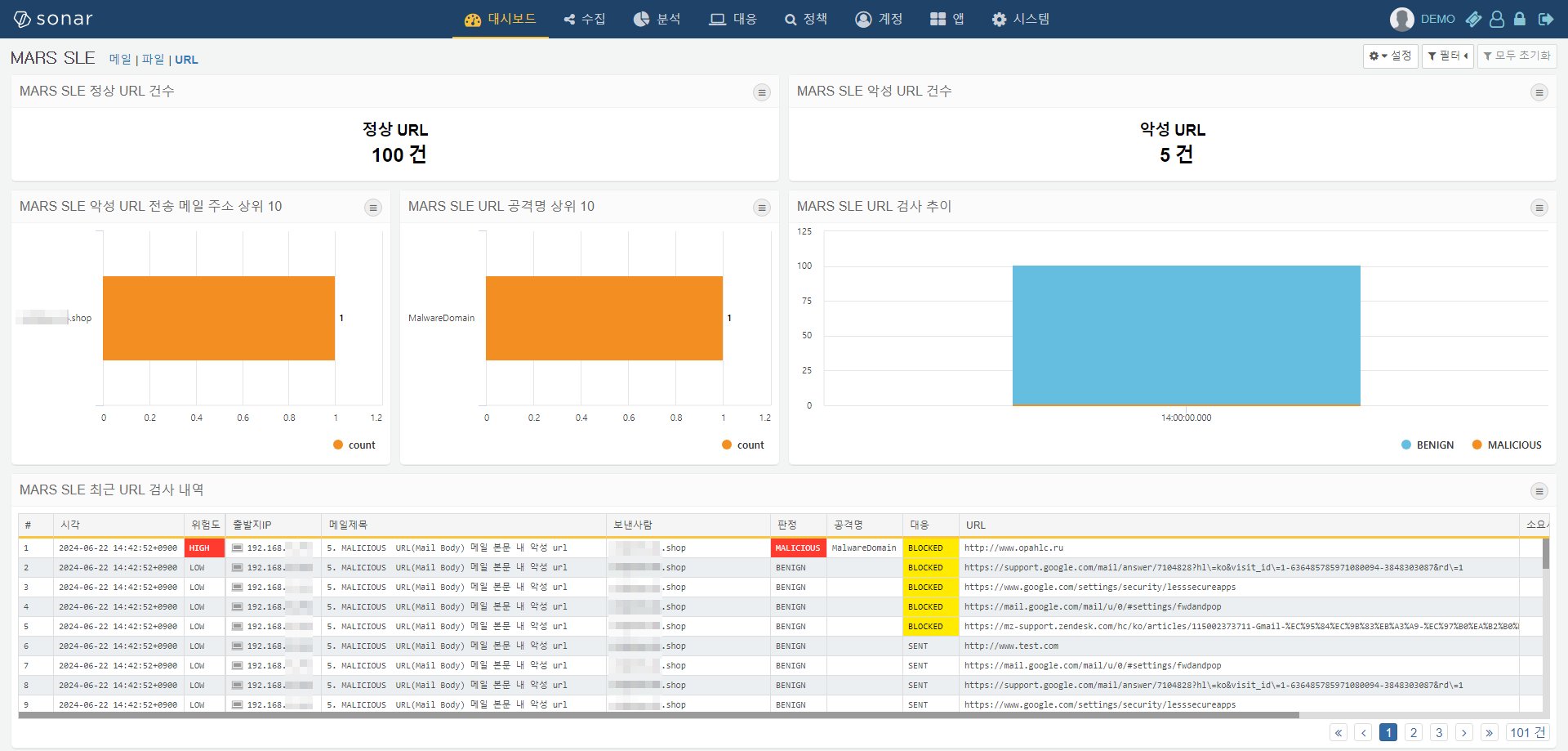The height and width of the screenshot is (751, 1568).
Task: Click the ticket icon in the header
Action: click(1473, 19)
